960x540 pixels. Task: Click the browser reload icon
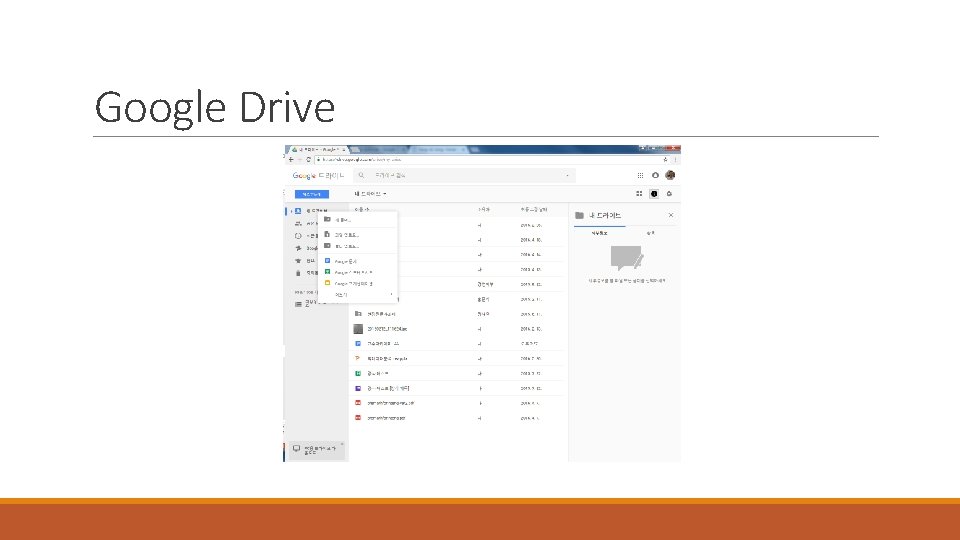coord(308,159)
